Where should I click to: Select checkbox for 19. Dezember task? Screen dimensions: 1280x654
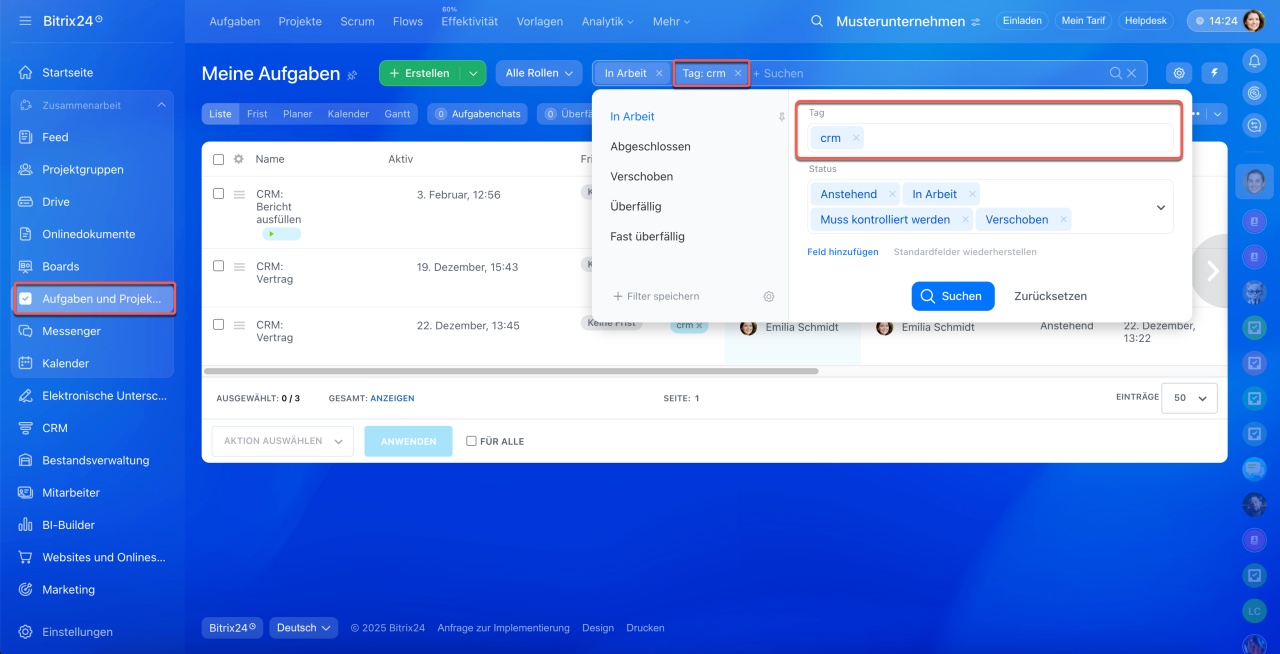(219, 266)
